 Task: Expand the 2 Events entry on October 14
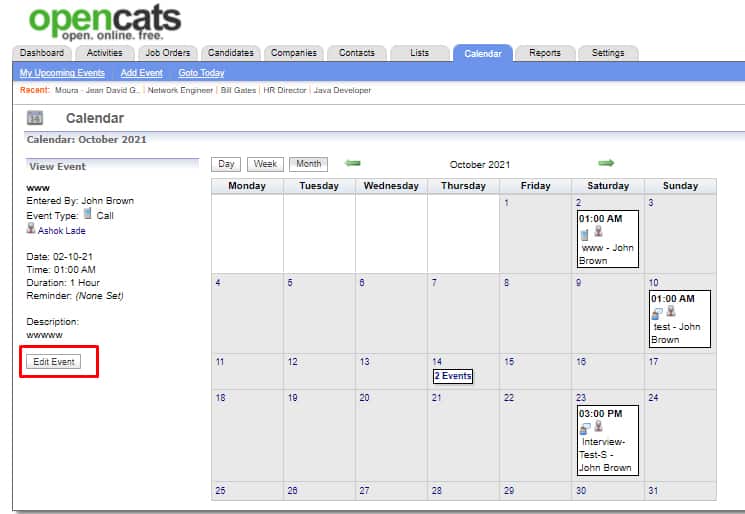point(452,376)
